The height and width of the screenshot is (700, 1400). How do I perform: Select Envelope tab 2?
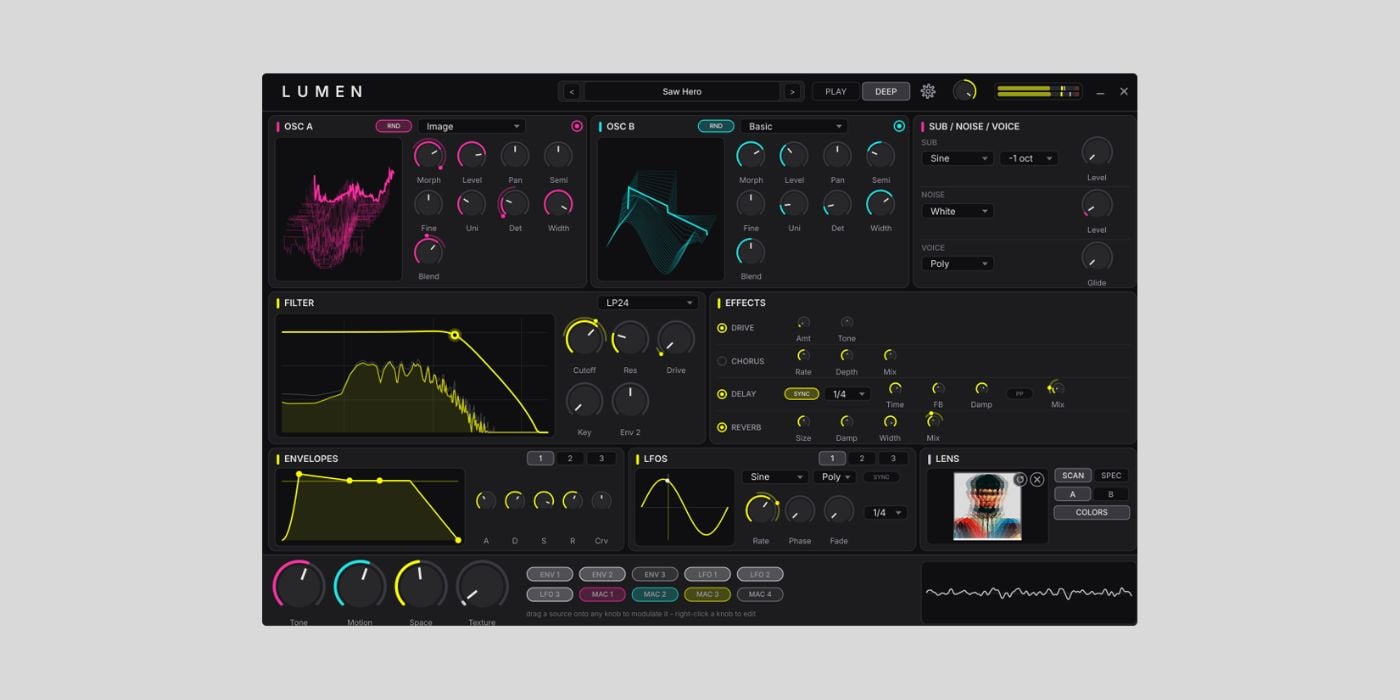pyautogui.click(x=569, y=458)
